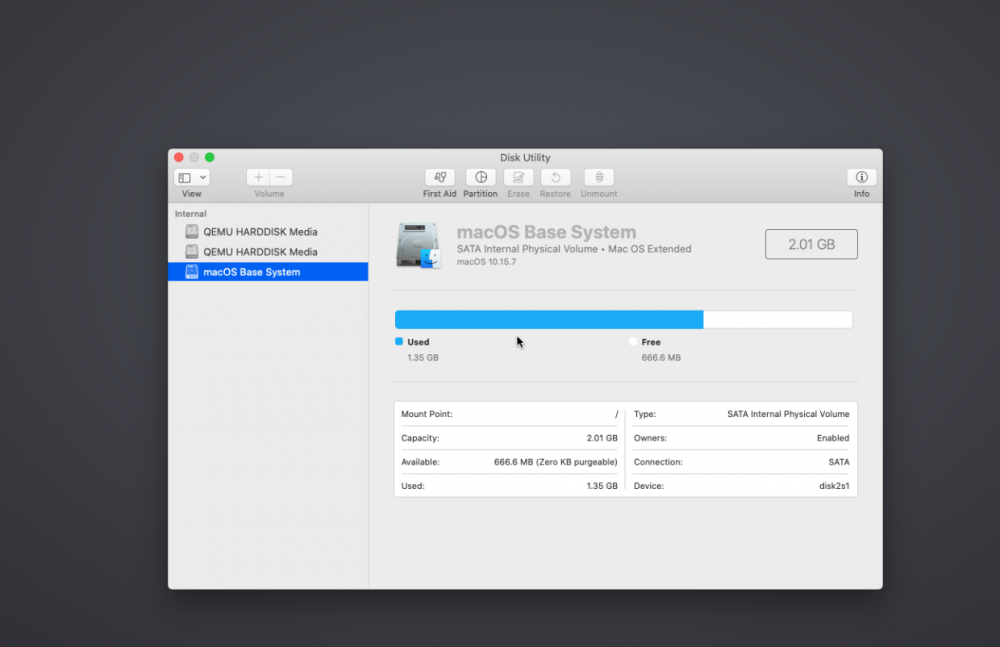Screen dimensions: 1000x647
Task: Click the white free space portion
Action: [x=778, y=320]
